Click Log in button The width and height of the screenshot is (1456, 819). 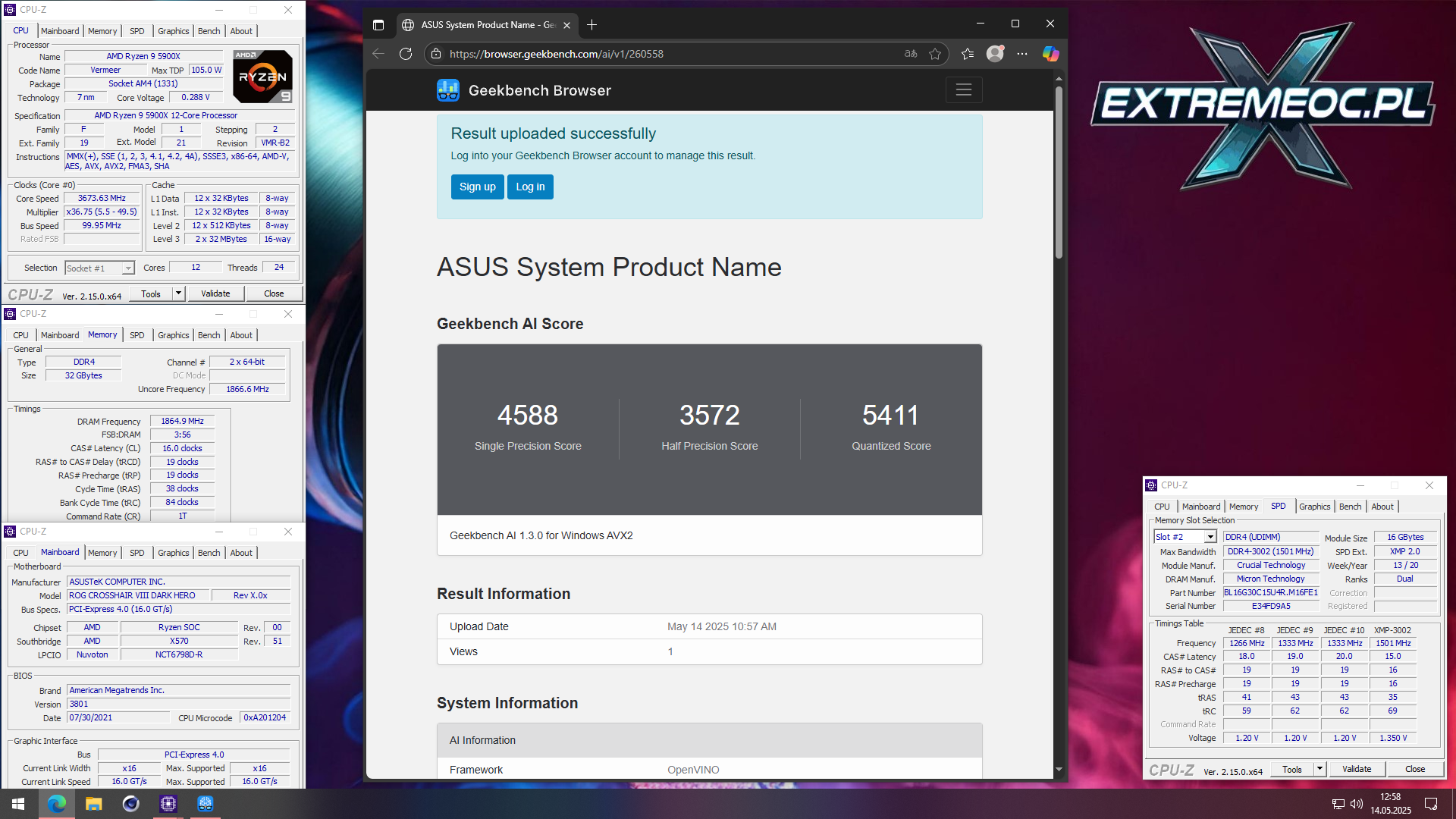point(530,187)
